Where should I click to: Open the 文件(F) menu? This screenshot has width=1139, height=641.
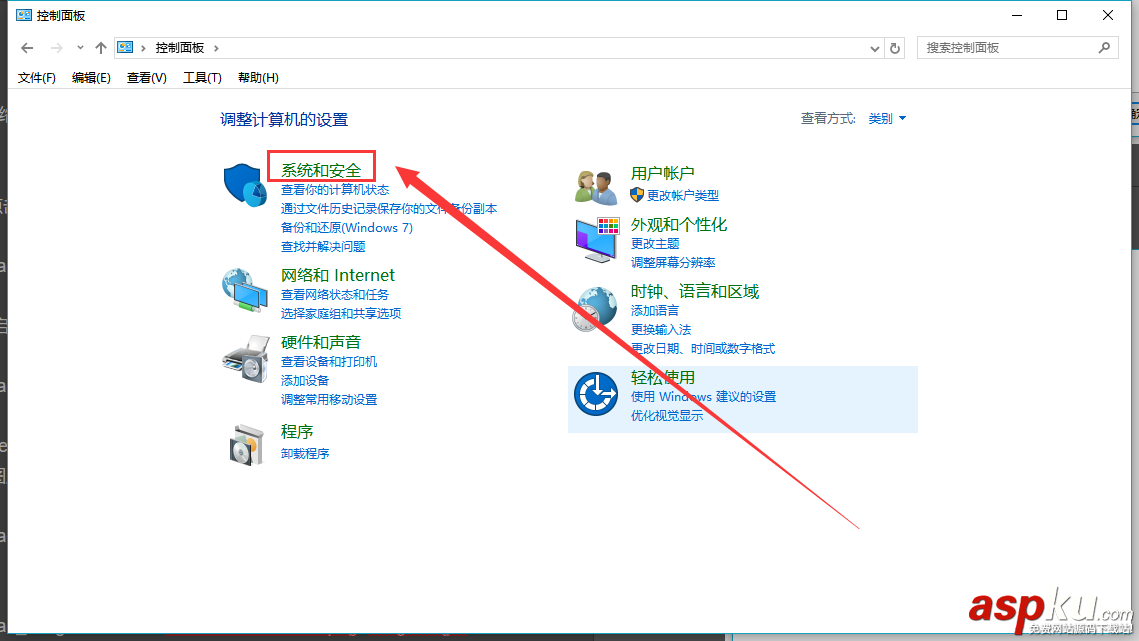click(36, 77)
